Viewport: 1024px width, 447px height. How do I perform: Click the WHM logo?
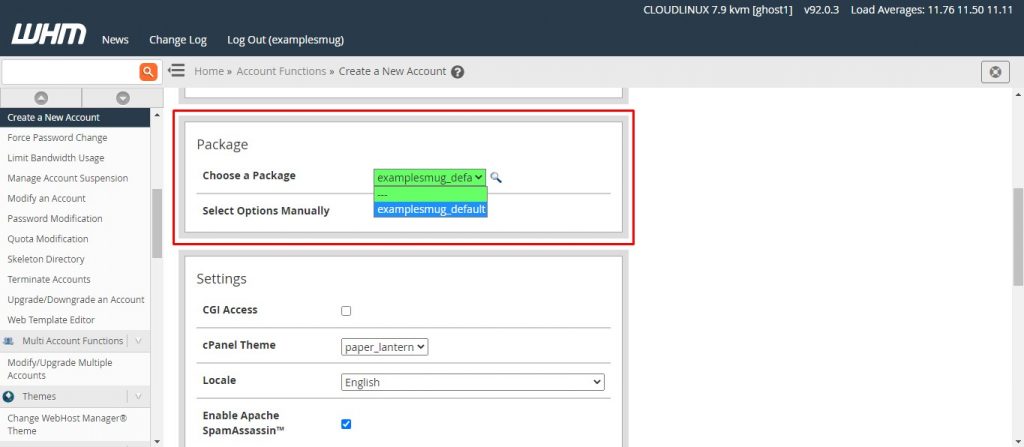[x=49, y=35]
